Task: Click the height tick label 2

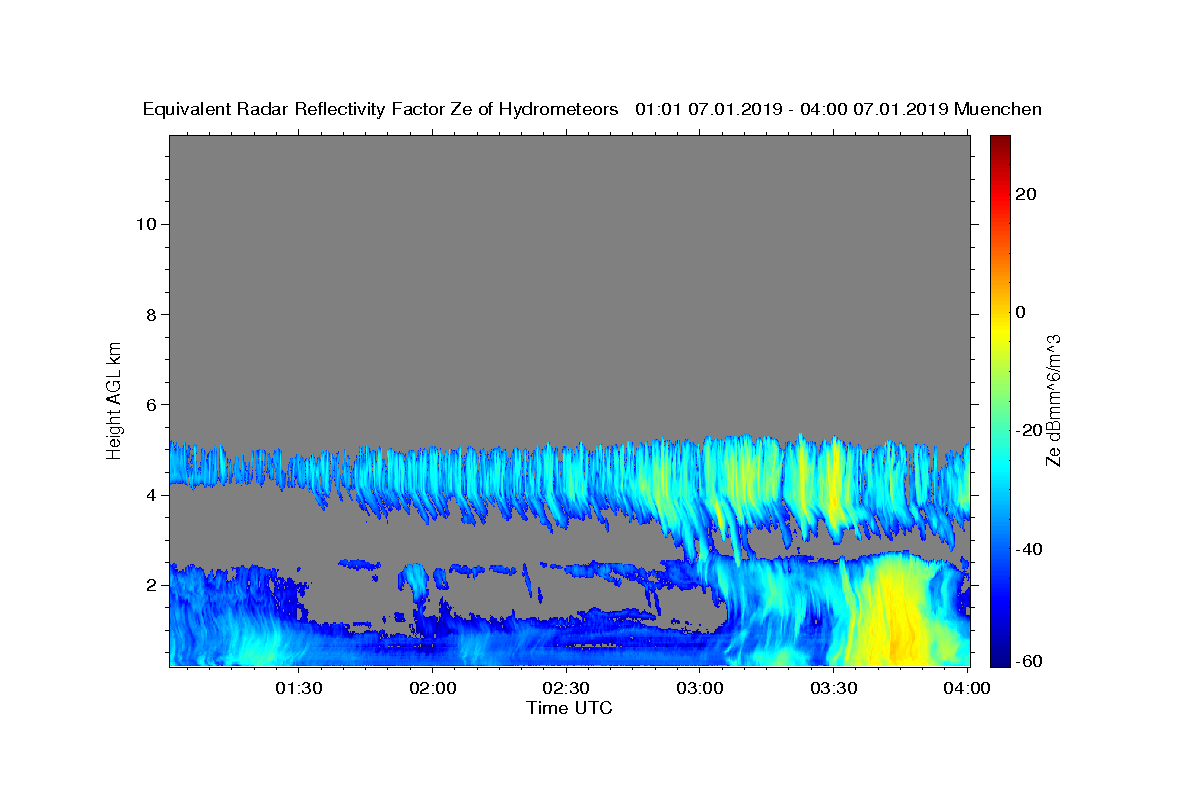Action: [150, 585]
